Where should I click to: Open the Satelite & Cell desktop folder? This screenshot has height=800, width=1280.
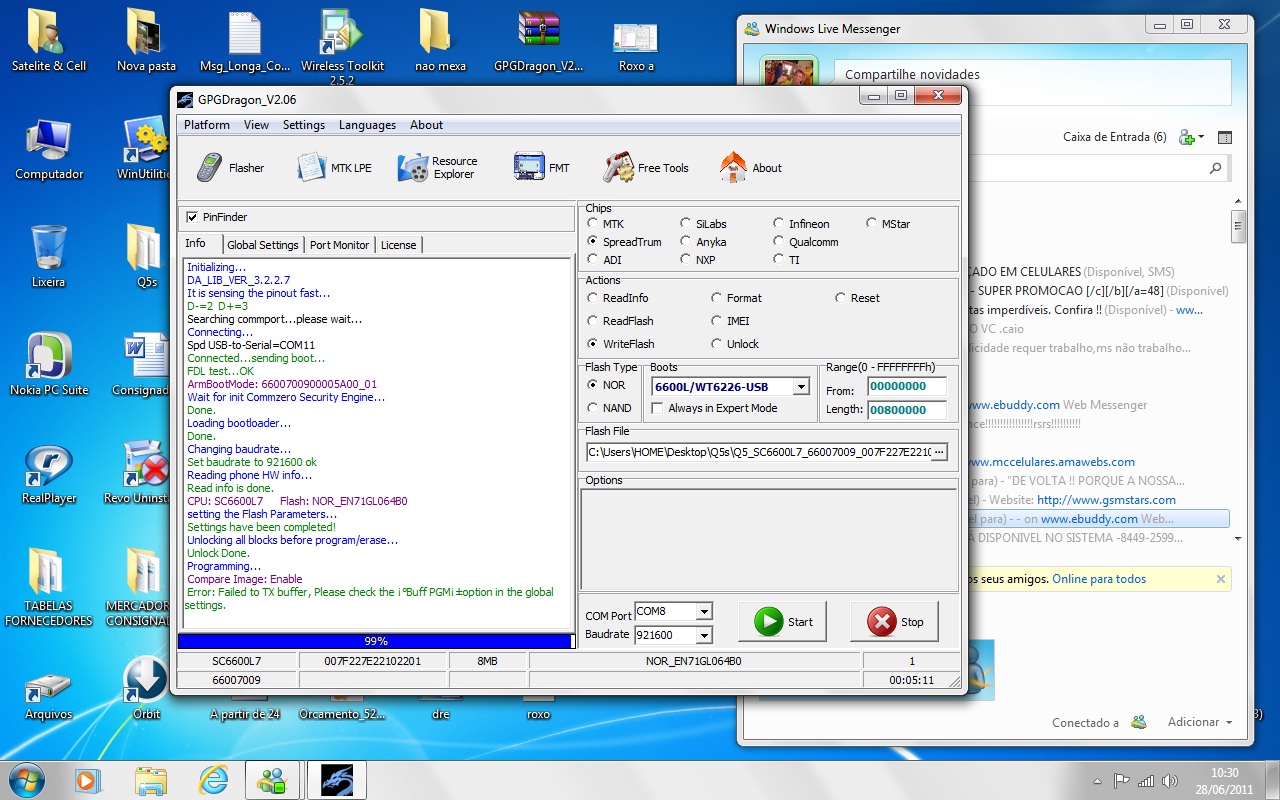49,41
